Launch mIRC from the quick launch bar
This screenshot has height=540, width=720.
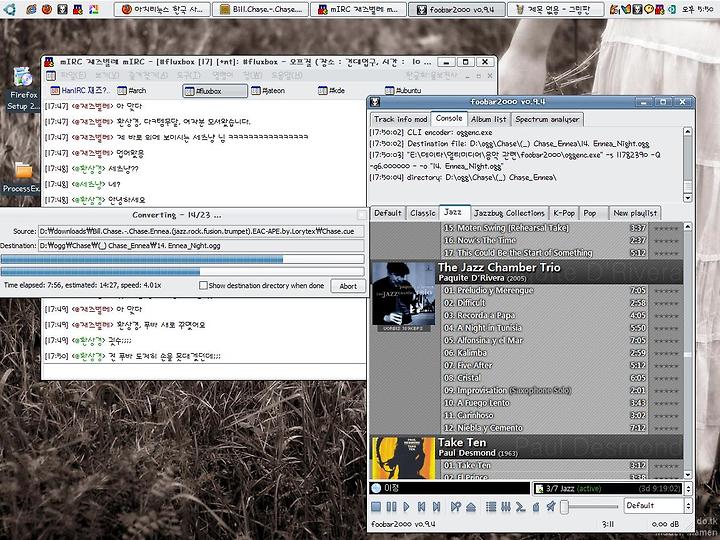tap(78, 9)
